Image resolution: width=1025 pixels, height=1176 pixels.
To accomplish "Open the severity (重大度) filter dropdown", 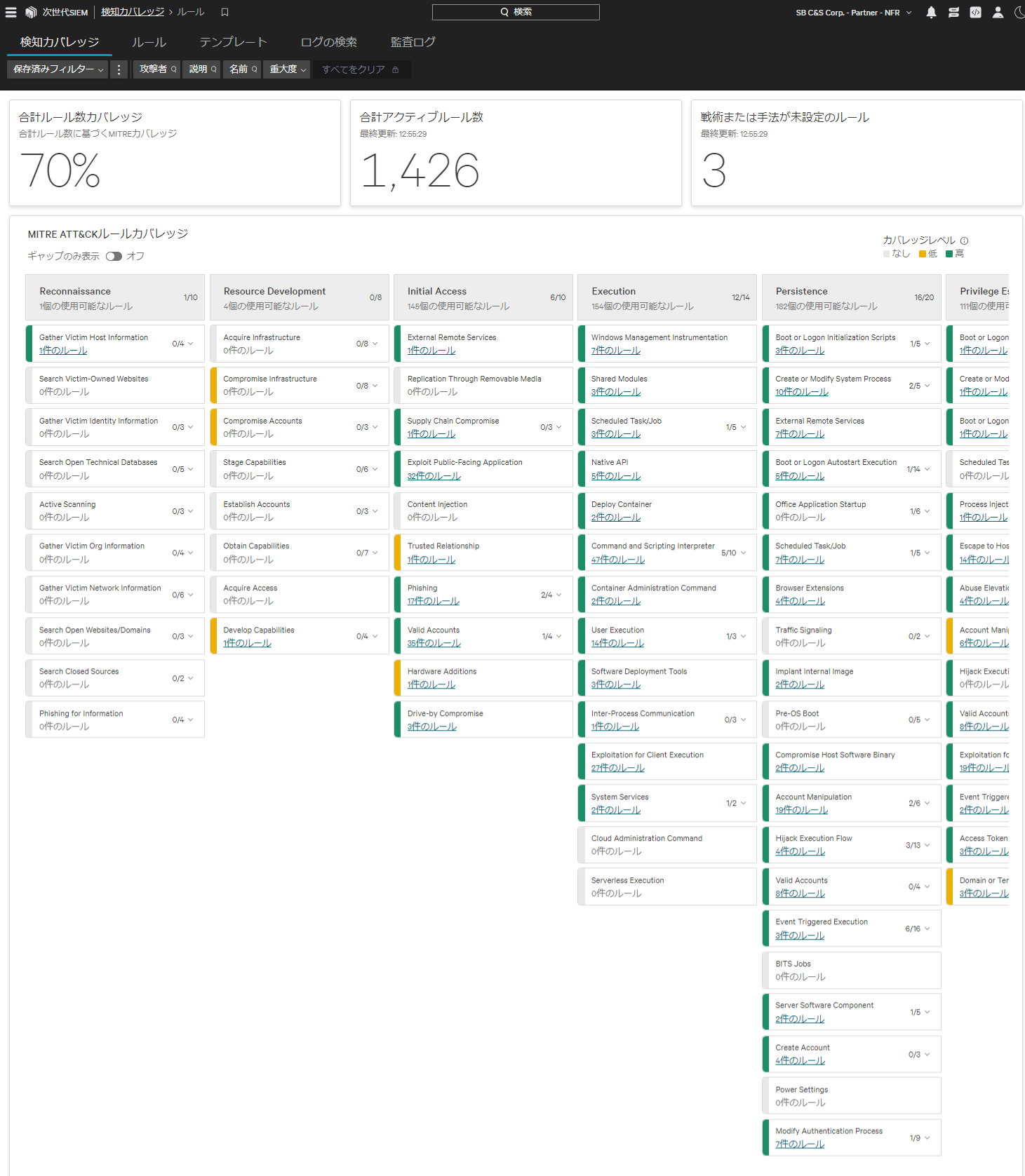I will (x=288, y=69).
